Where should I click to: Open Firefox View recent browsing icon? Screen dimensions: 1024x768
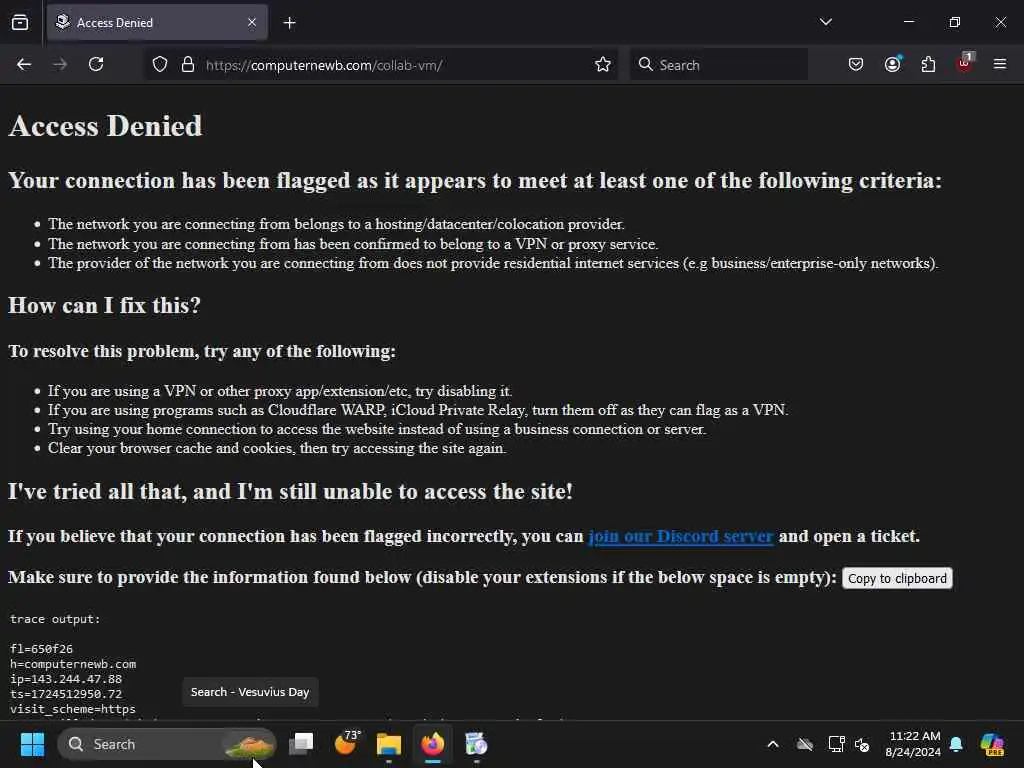click(x=20, y=22)
